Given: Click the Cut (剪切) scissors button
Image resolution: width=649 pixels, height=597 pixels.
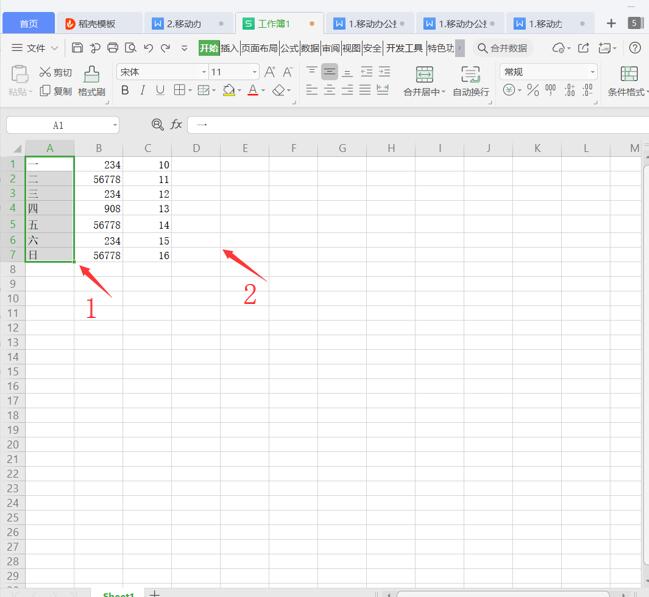Looking at the screenshot, I should pos(55,72).
